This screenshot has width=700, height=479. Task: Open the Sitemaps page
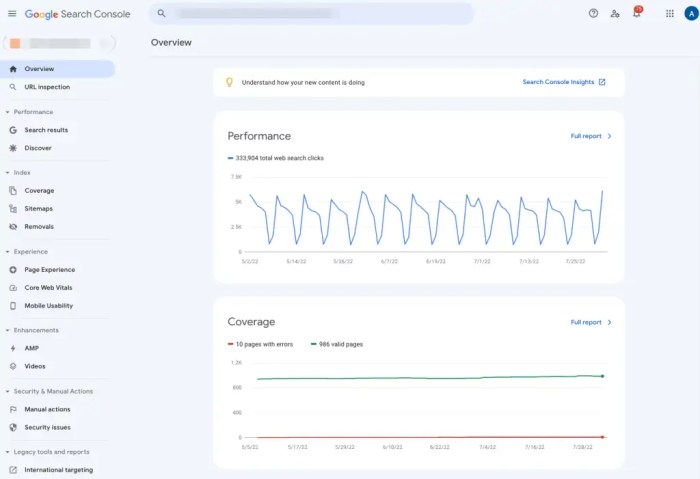pos(38,208)
